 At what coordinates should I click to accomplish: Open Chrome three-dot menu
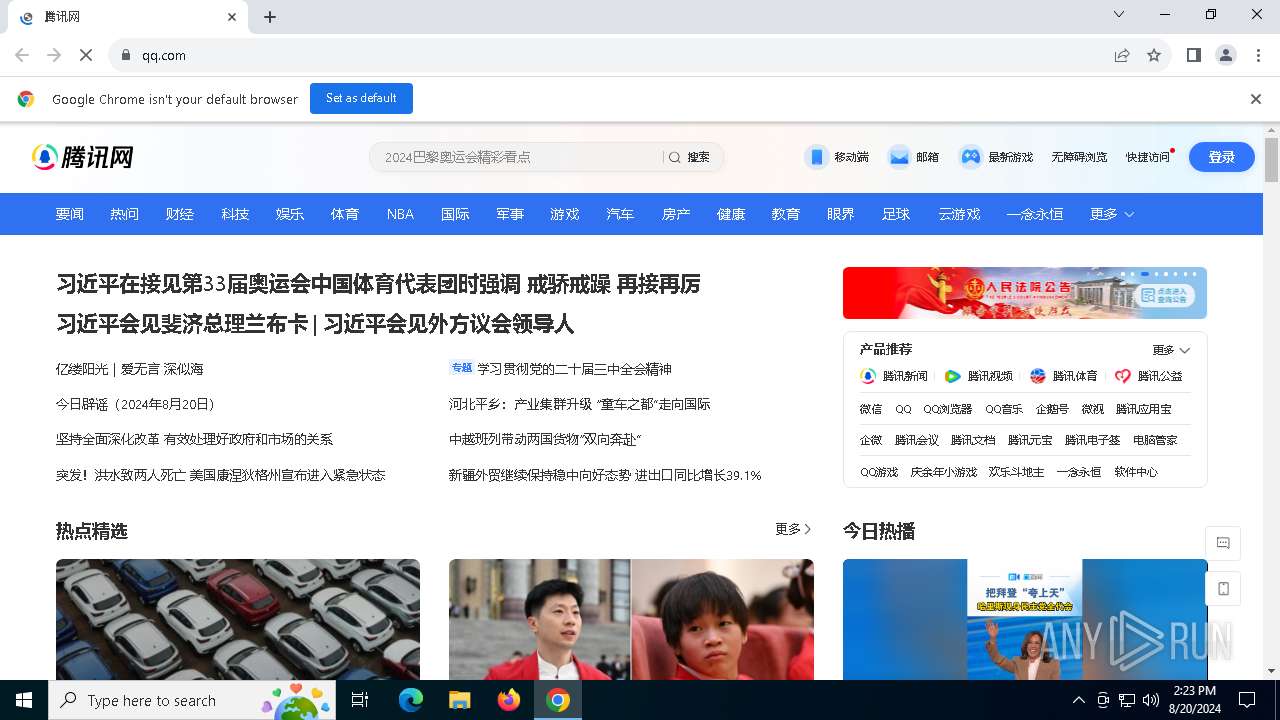click(x=1259, y=55)
